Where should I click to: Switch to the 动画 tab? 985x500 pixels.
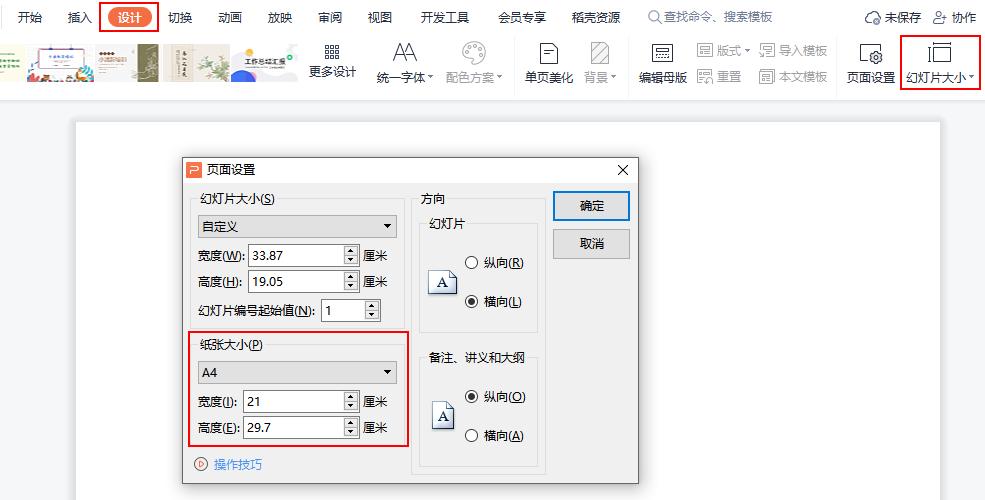[229, 18]
